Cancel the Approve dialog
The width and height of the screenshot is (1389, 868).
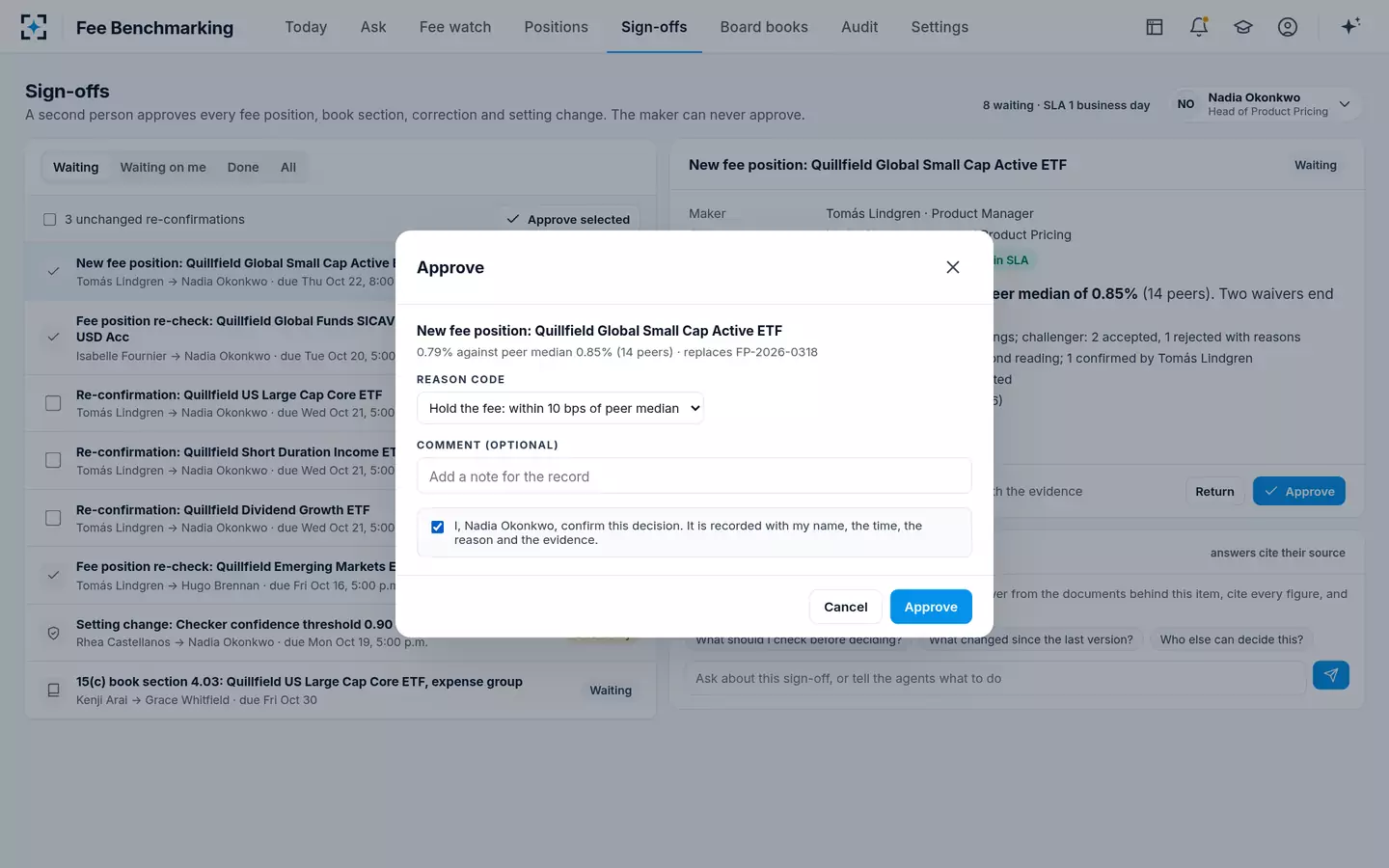846,607
